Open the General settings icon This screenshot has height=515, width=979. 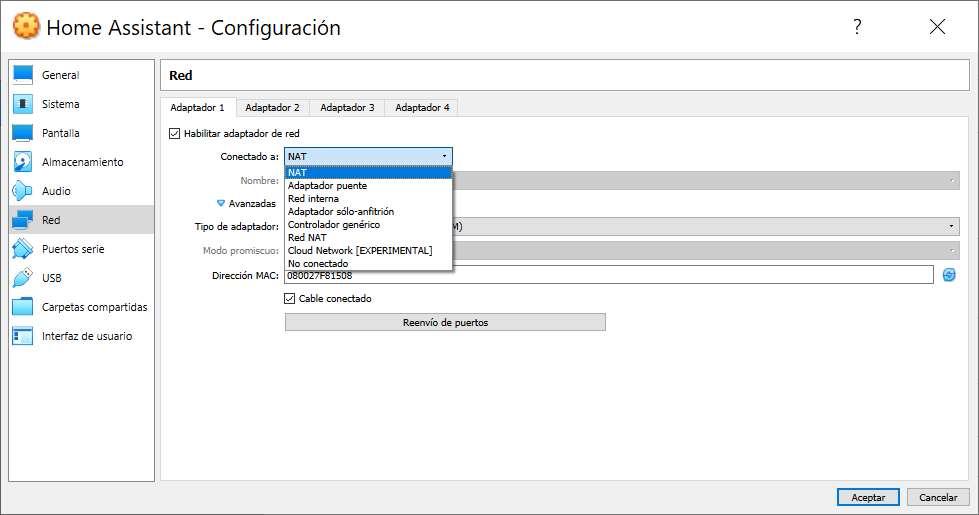(23, 75)
